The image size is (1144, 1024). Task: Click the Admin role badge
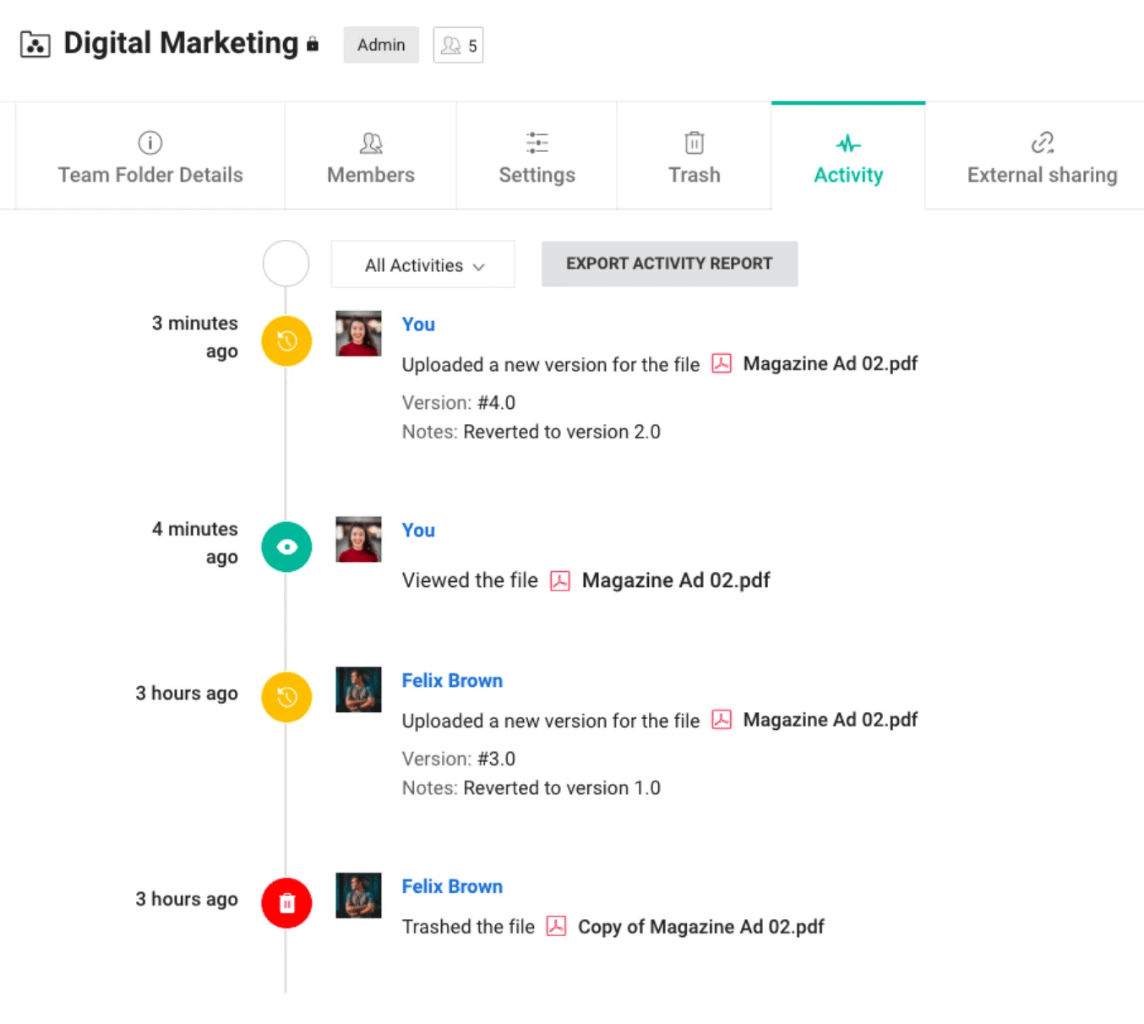[381, 45]
